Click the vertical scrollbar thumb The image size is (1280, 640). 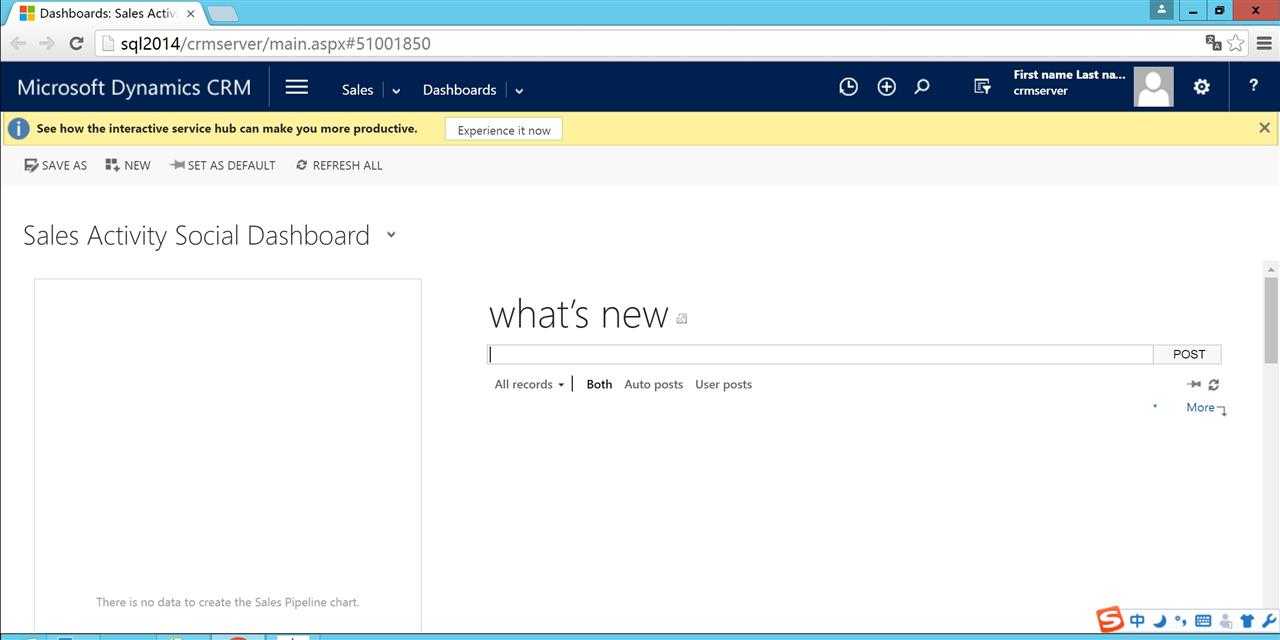coord(1271,320)
